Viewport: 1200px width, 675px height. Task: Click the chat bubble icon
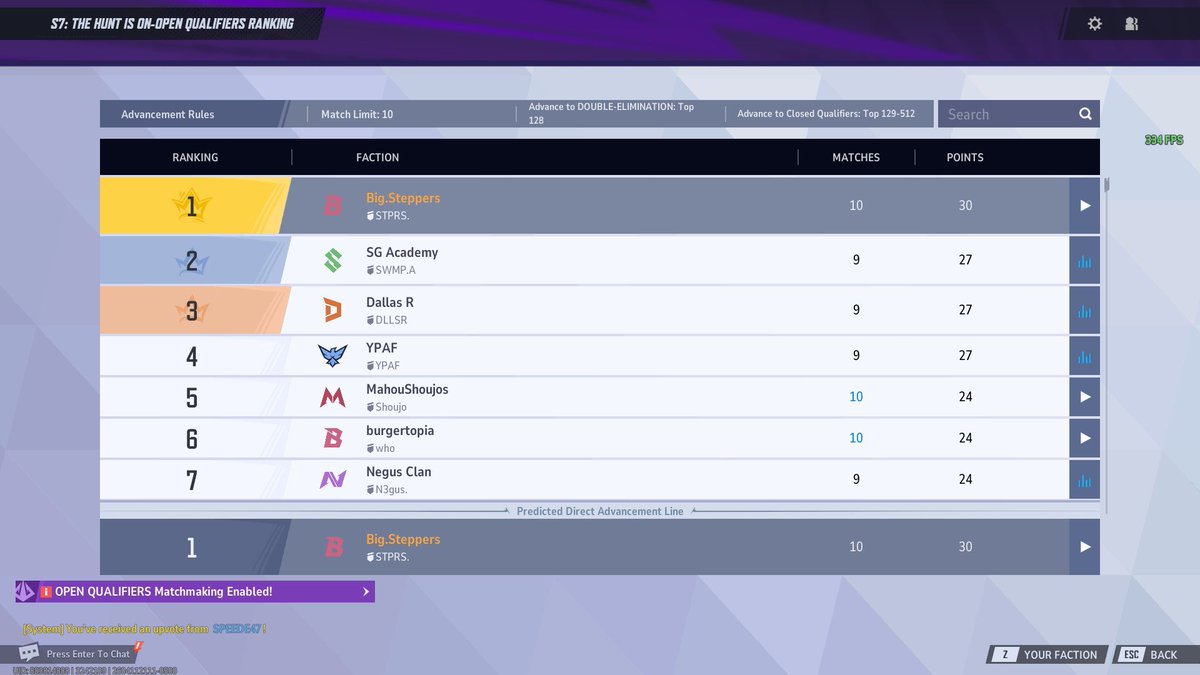coord(29,653)
